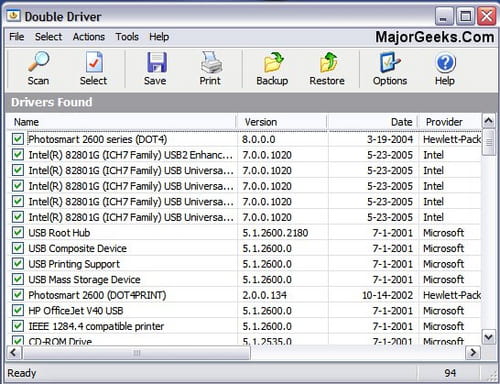Click the scroll-down arrow of driver list
The image size is (500, 384).
pos(488,337)
